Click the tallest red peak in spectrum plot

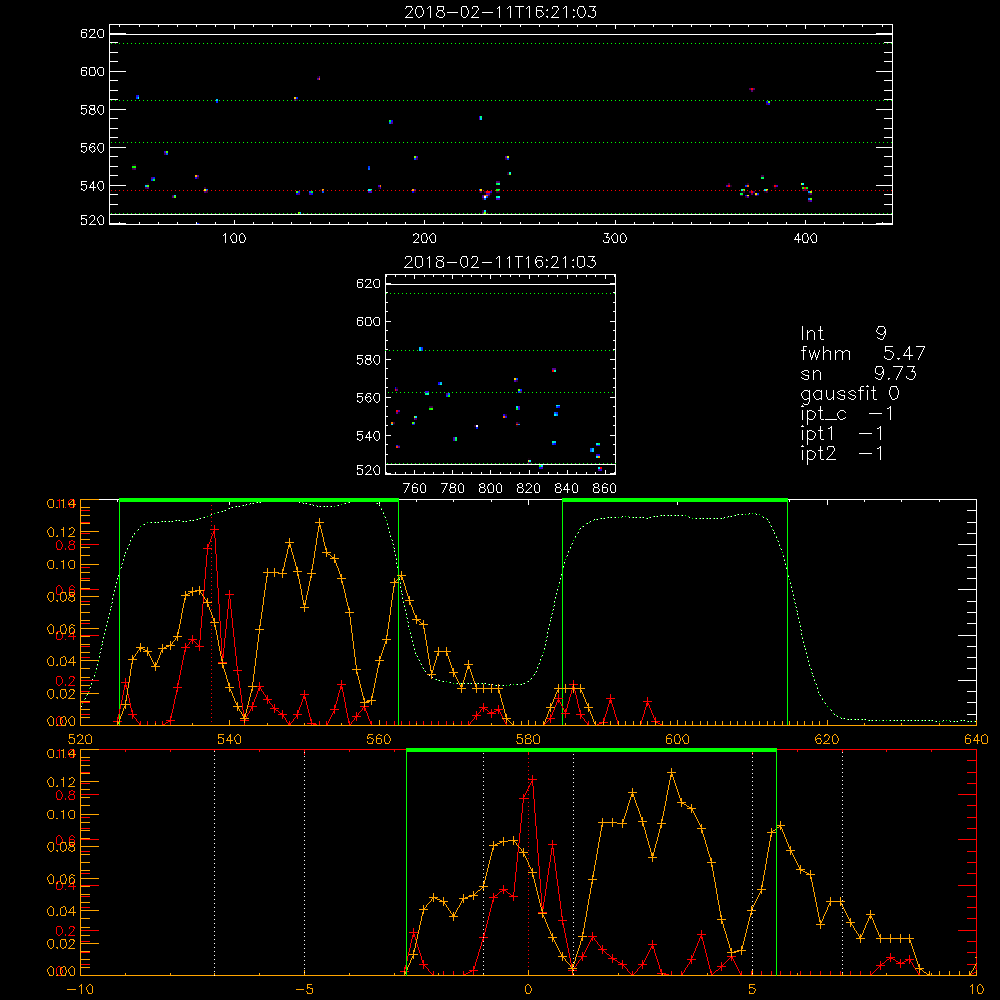point(214,529)
